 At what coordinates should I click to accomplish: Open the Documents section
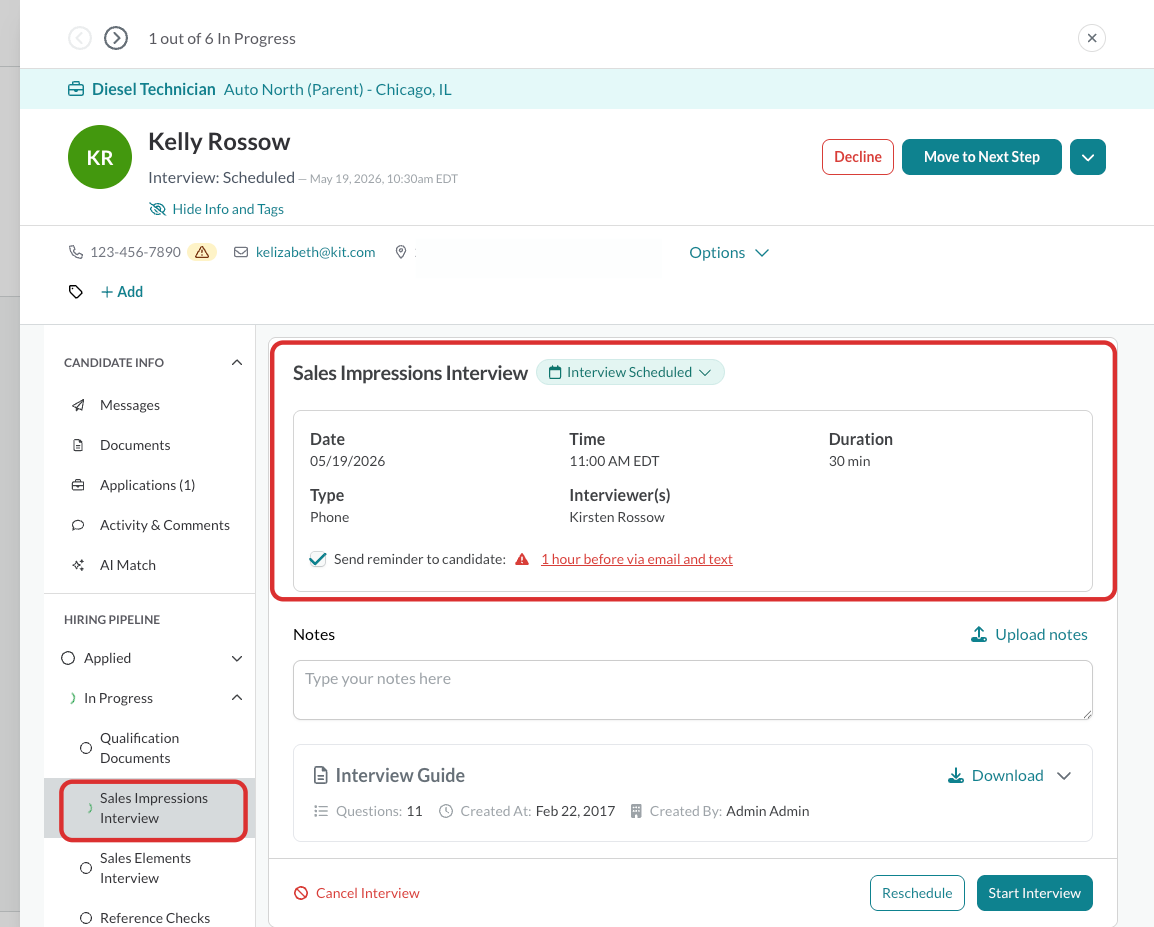tap(135, 445)
